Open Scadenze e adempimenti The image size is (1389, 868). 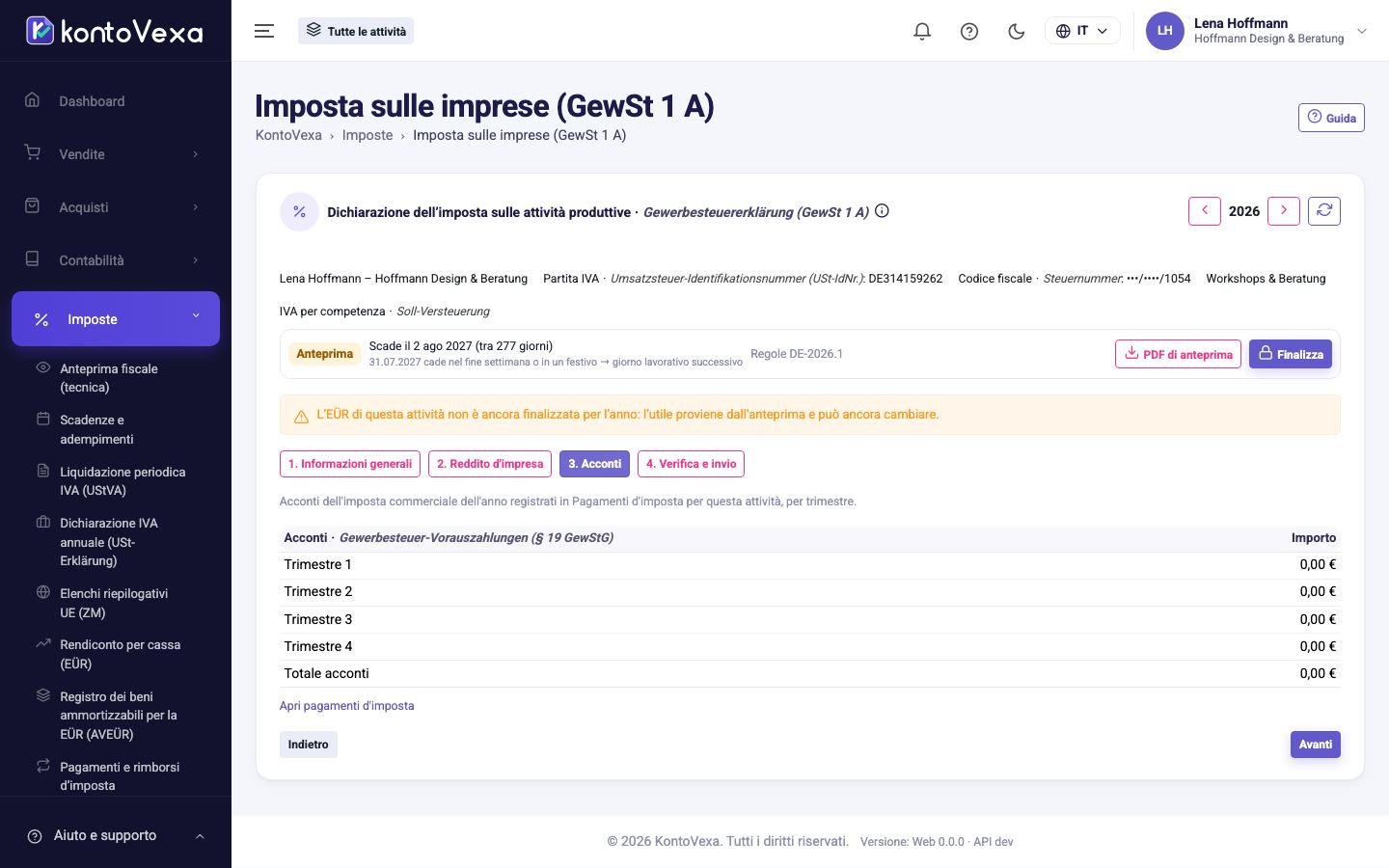(x=116, y=429)
